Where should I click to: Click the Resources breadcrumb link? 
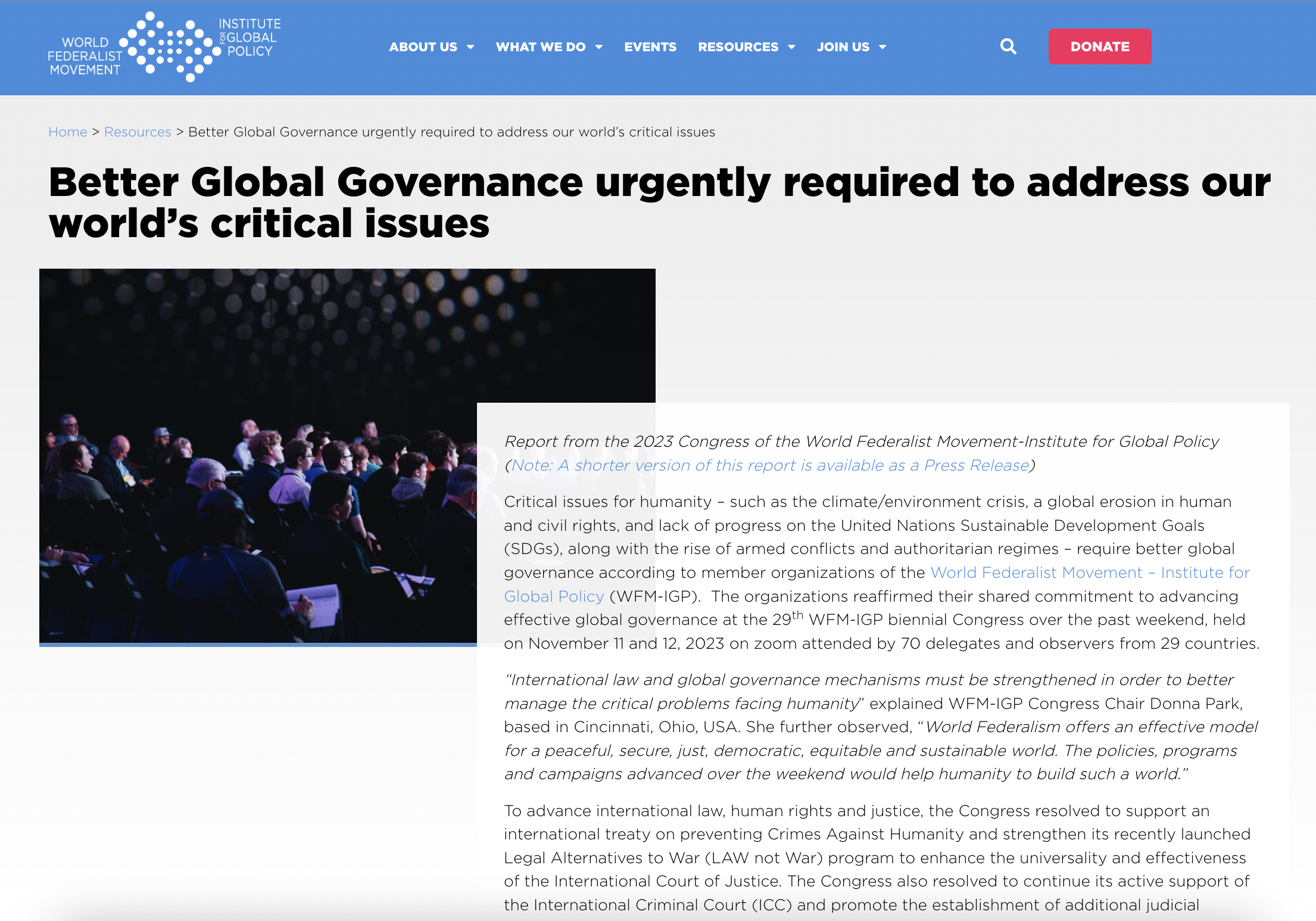tap(138, 132)
